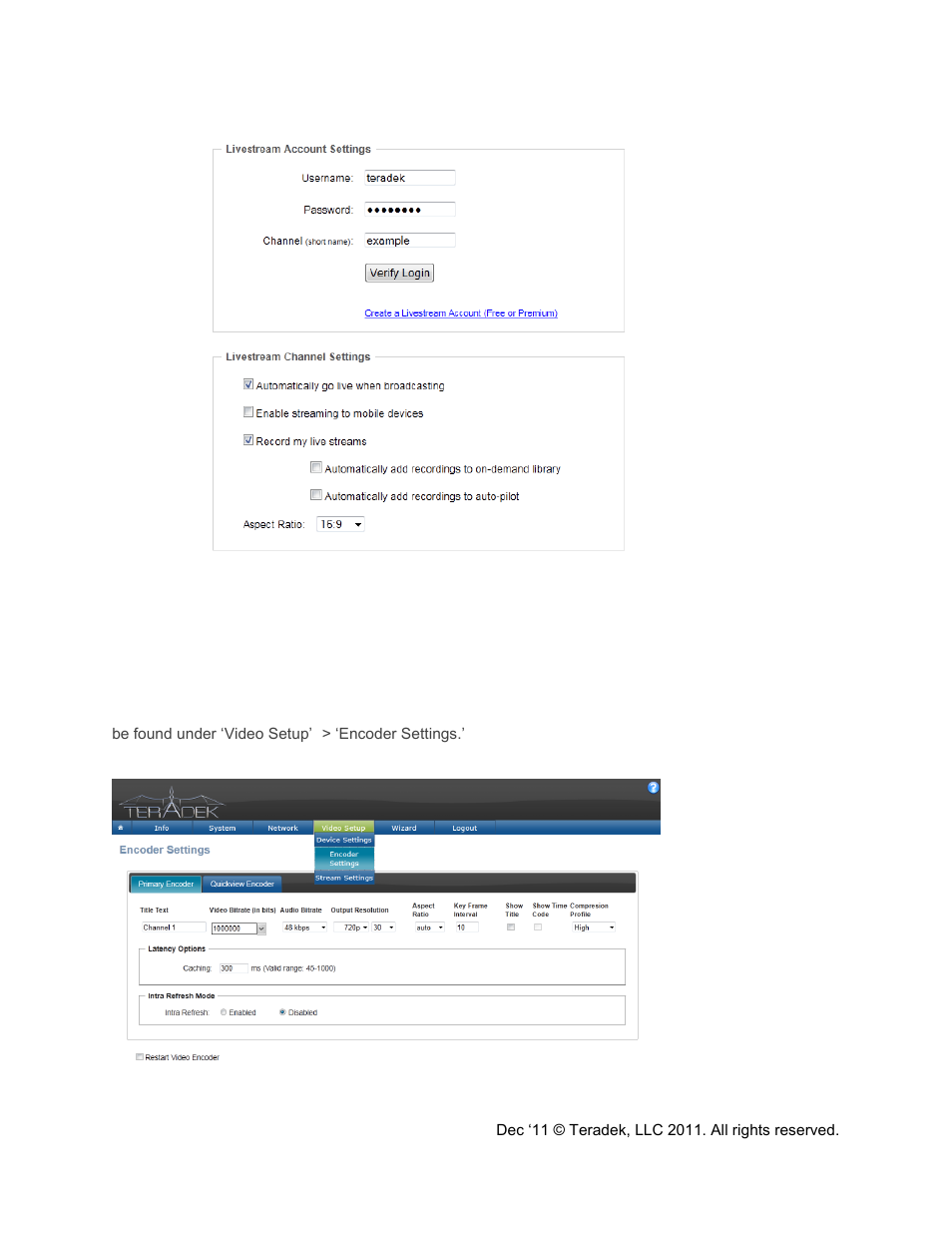This screenshot has width=952, height=1233.
Task: Open the Info menu
Action: click(162, 828)
